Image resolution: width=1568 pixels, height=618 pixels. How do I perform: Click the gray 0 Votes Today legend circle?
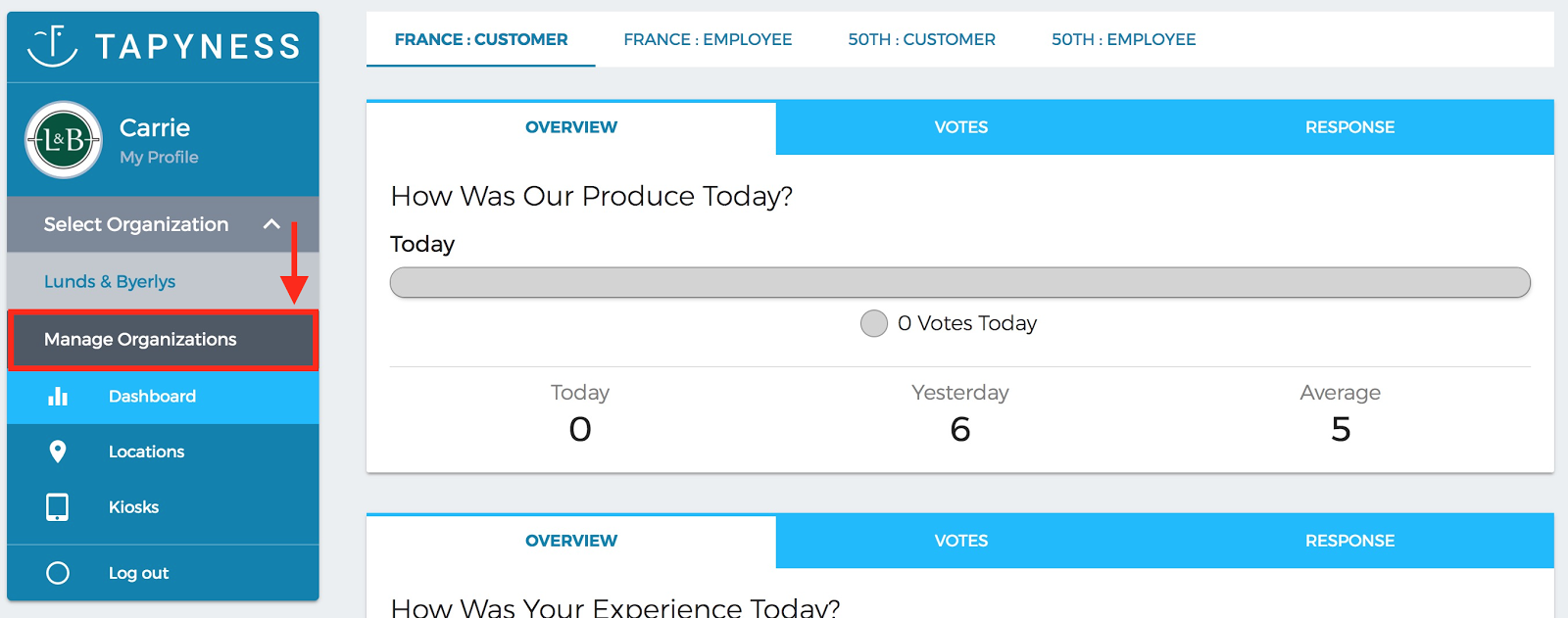click(874, 323)
